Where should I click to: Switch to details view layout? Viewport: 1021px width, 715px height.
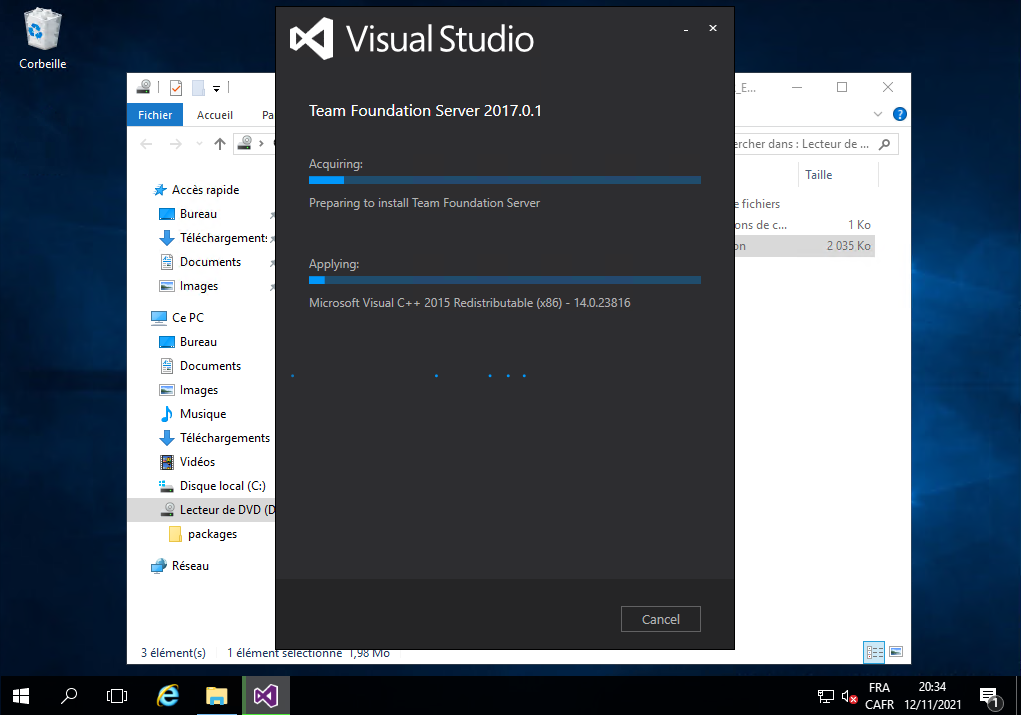pyautogui.click(x=874, y=652)
